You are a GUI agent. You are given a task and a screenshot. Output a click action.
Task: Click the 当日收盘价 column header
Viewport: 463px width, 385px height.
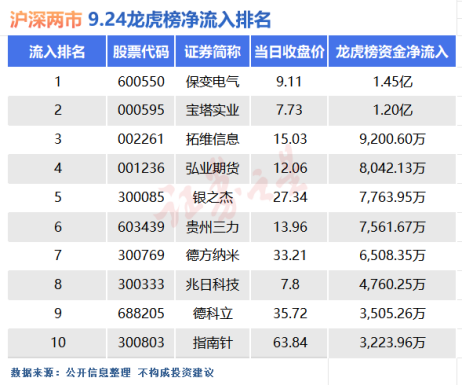click(289, 52)
